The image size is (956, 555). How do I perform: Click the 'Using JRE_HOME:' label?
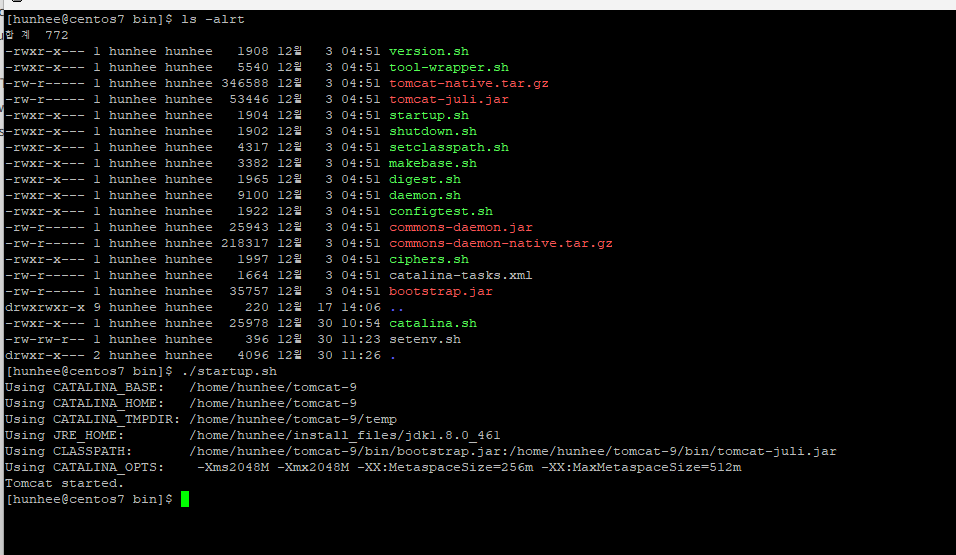click(x=65, y=435)
